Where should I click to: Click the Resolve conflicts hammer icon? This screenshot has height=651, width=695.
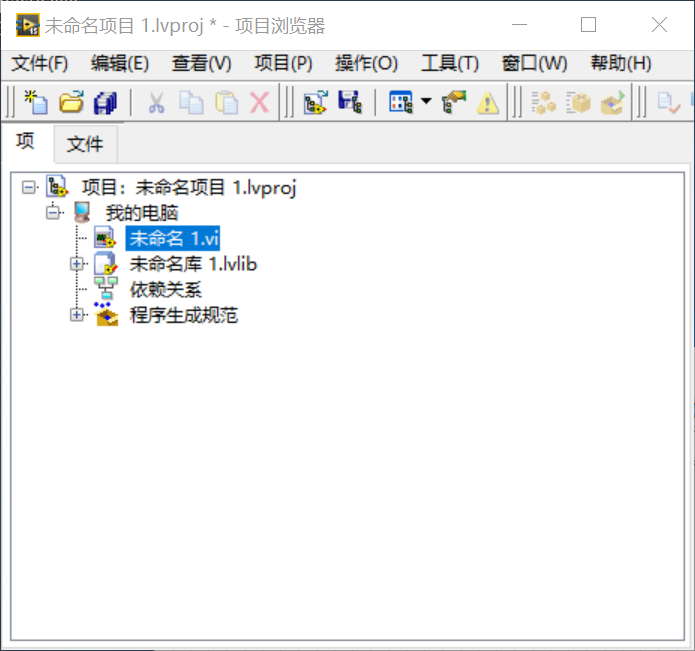[454, 102]
